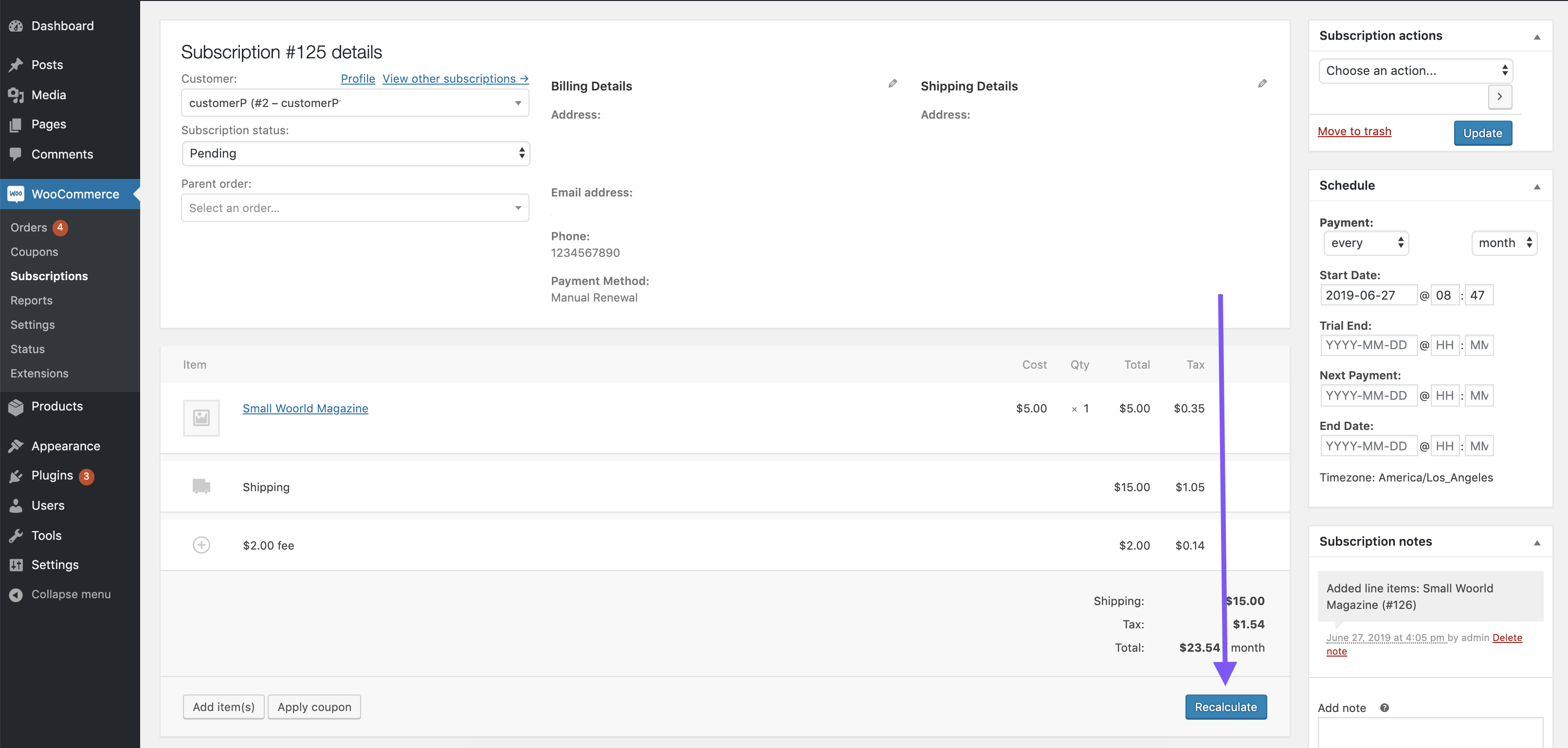Click the WooCommerce logo in the sidebar
This screenshot has height=748, width=1568.
click(x=16, y=194)
